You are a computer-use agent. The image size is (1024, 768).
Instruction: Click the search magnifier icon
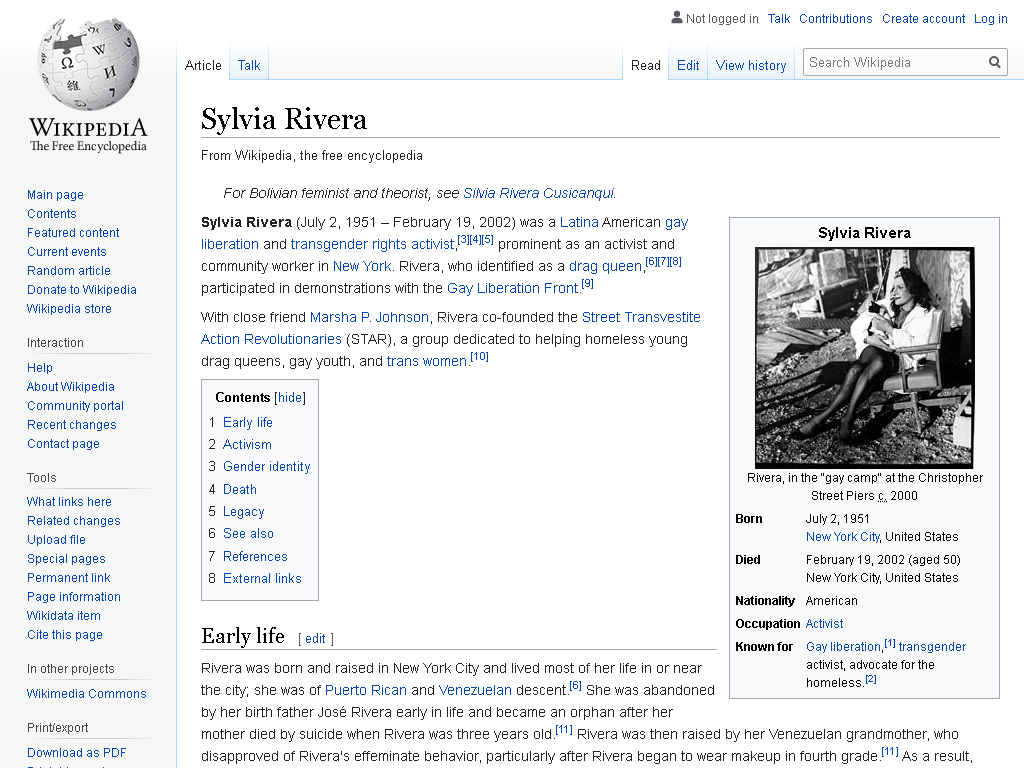995,62
